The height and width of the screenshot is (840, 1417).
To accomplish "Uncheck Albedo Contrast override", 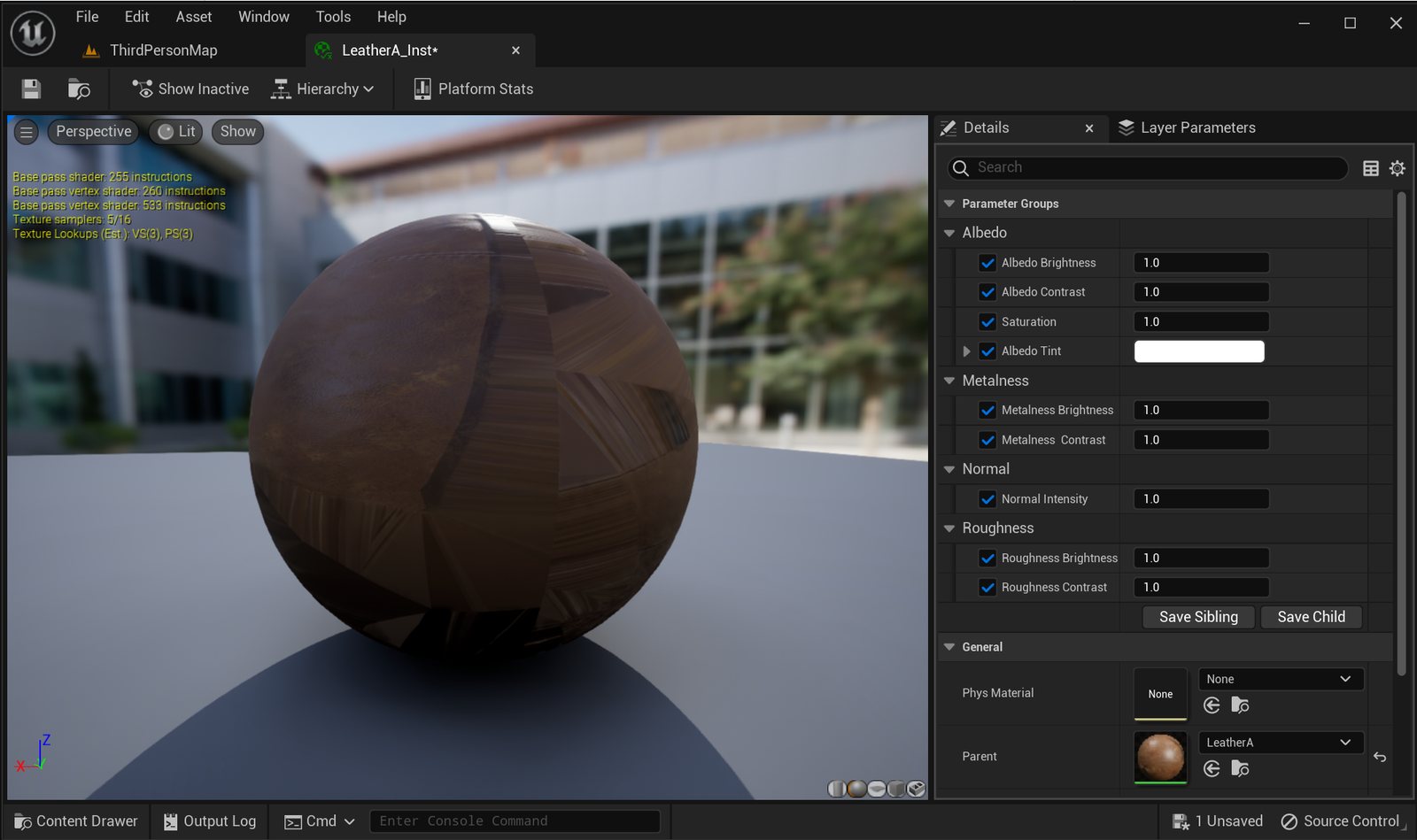I will coord(987,292).
